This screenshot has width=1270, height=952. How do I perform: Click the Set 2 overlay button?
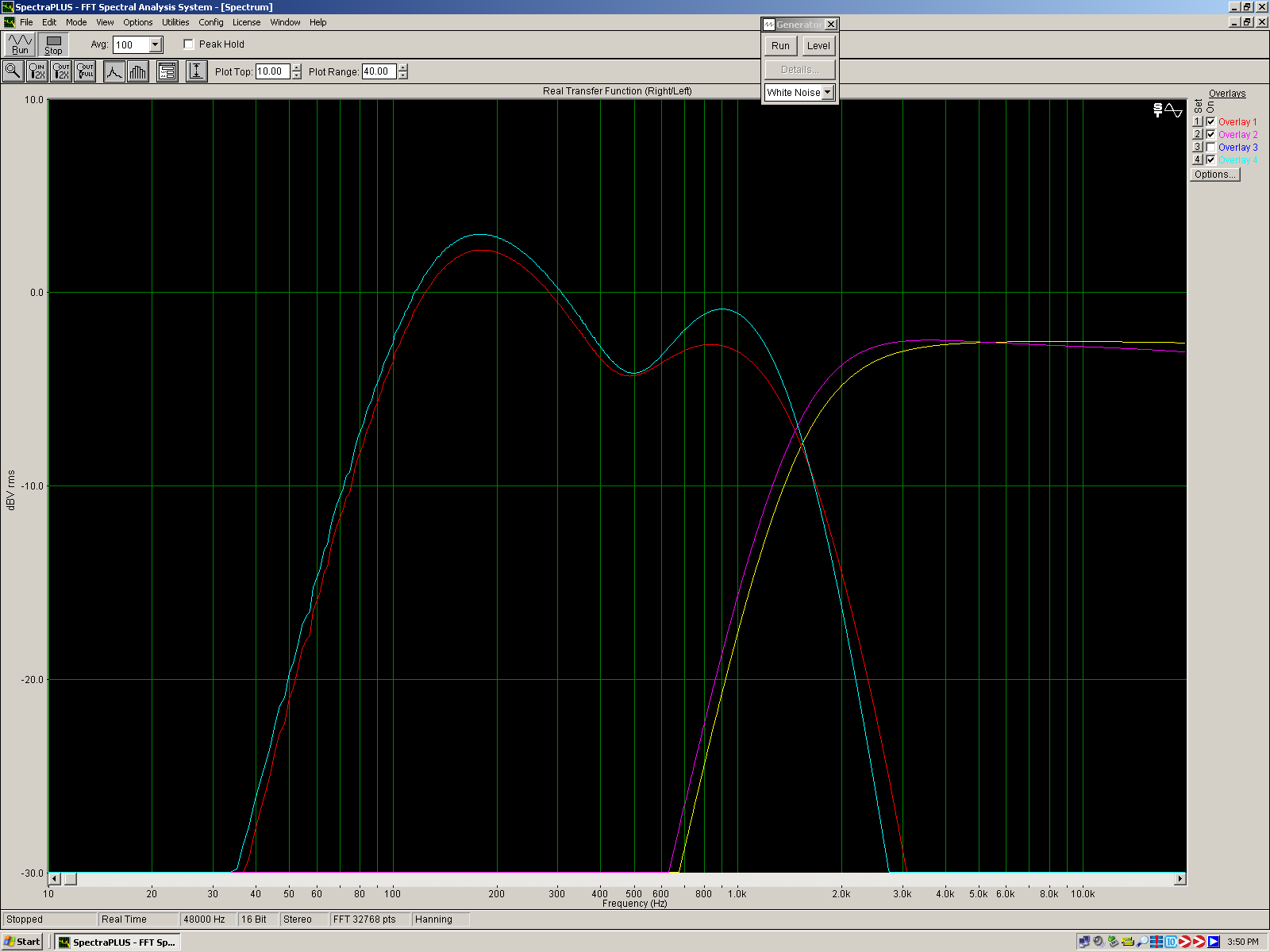(x=1198, y=134)
